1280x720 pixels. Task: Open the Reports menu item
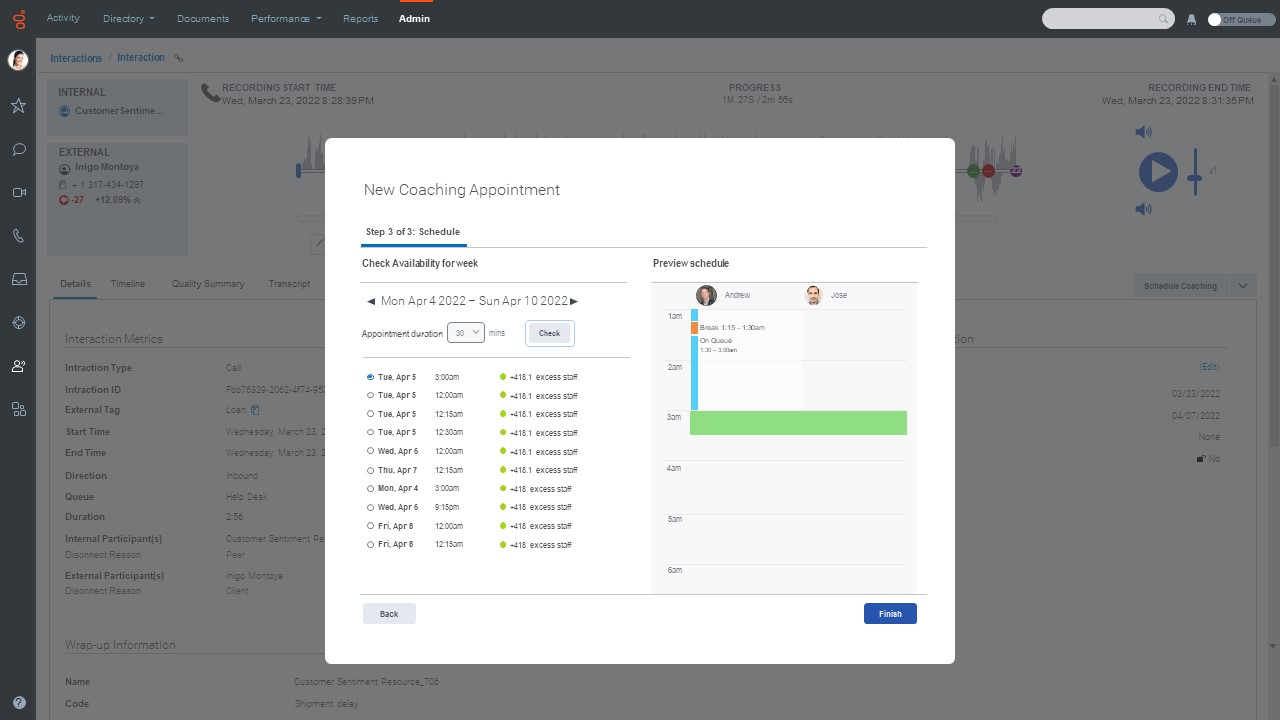click(x=360, y=18)
